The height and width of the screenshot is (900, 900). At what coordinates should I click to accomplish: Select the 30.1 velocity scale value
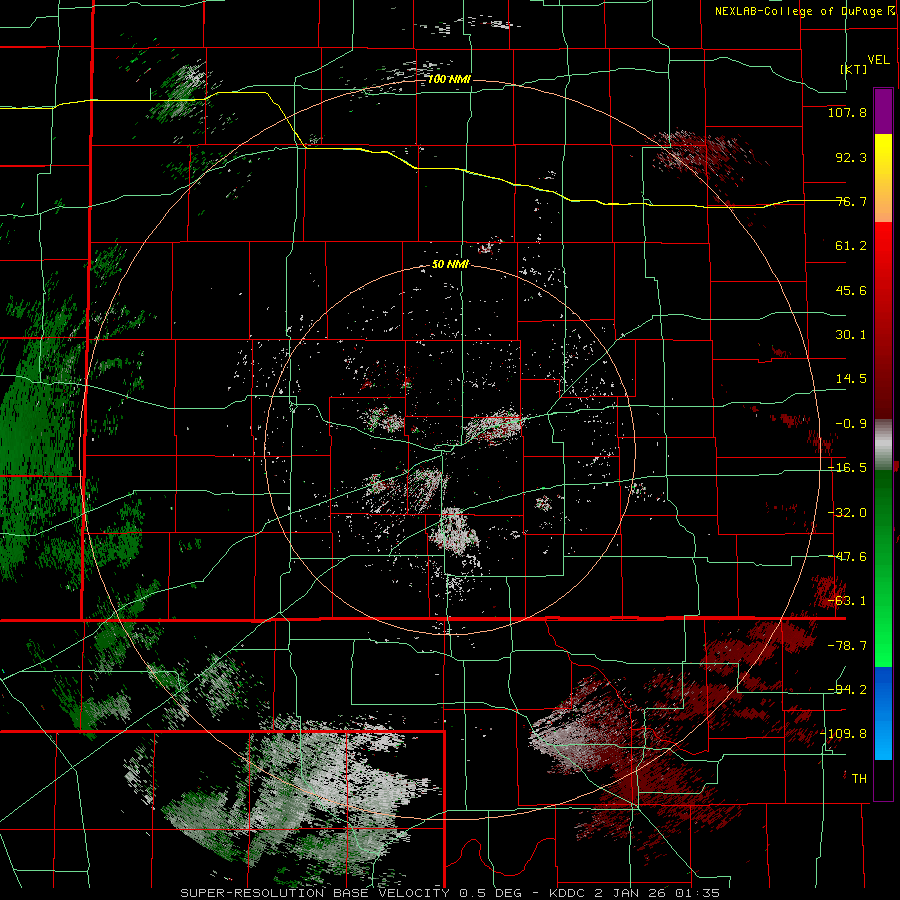851,335
